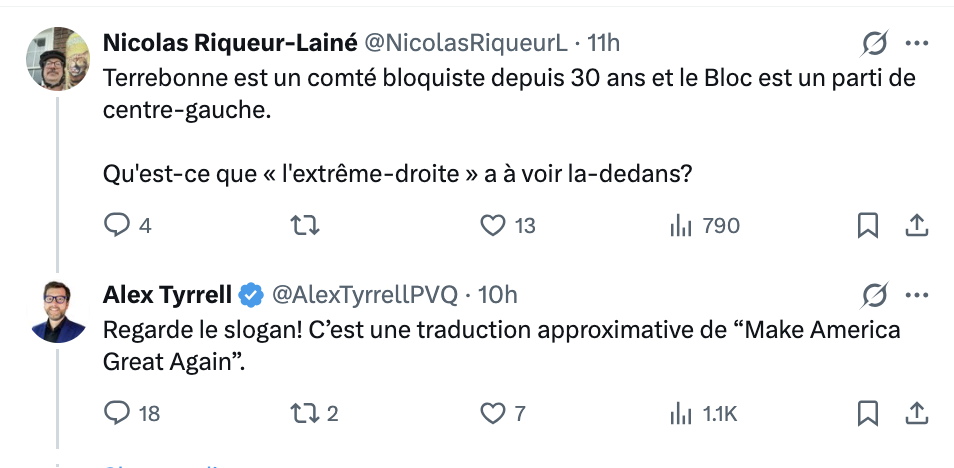Reply to Alex Tyrrell's tweet
The width and height of the screenshot is (954, 468).
[x=118, y=412]
